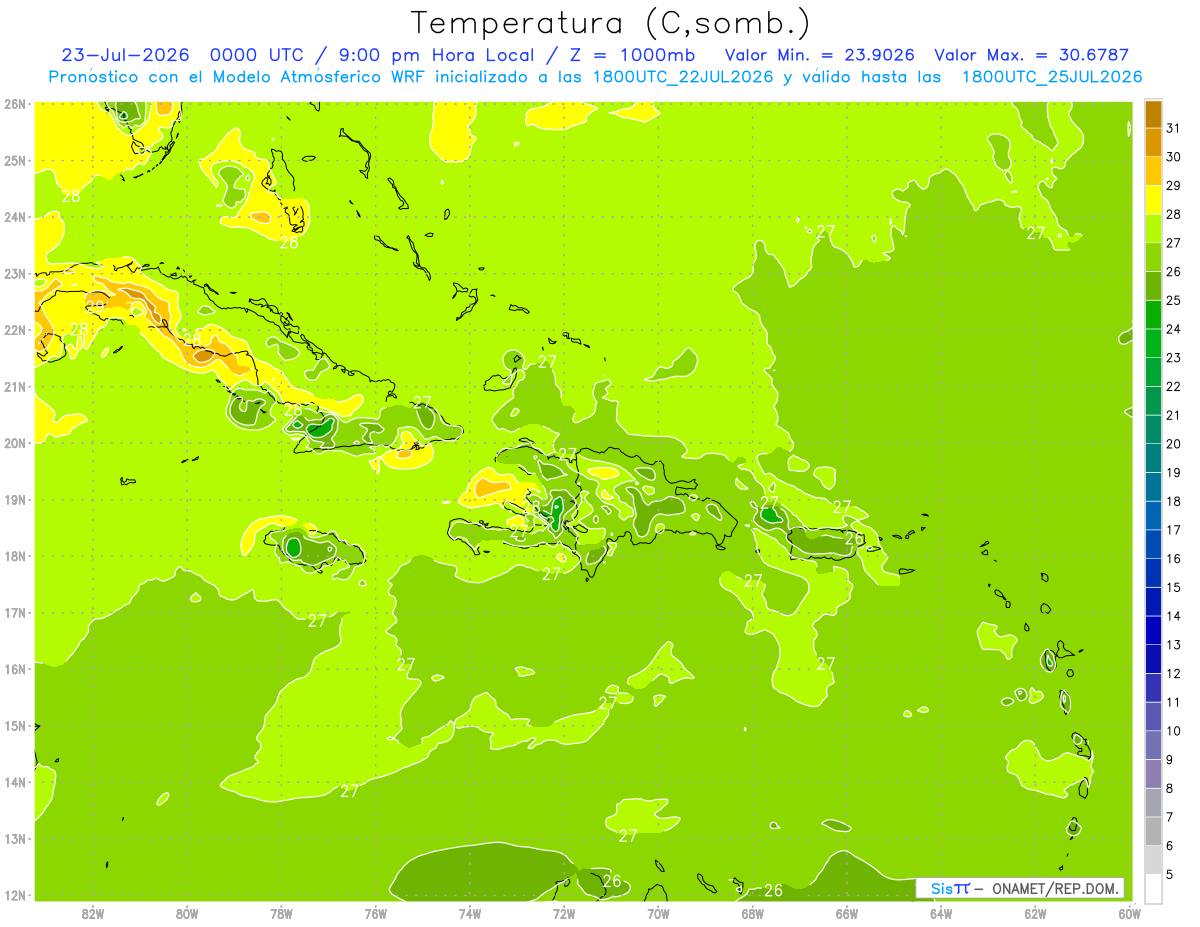
Task: Click the 'SisTT – ONAMET/REP.DOM.' credit label
Action: pos(1020,888)
